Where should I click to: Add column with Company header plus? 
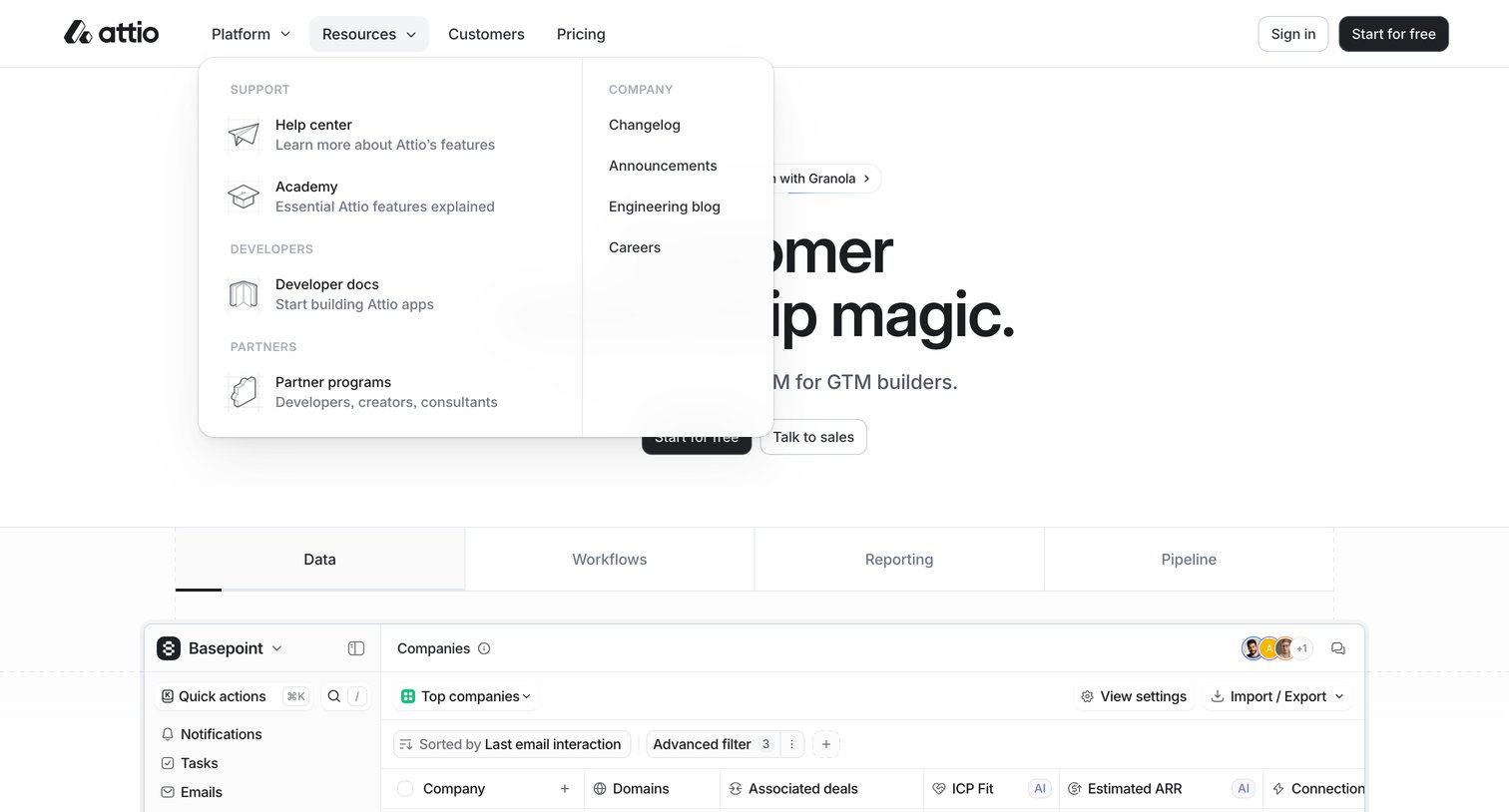pos(565,788)
